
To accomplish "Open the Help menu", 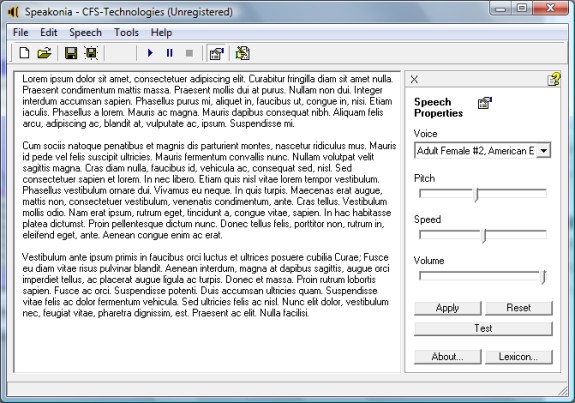I will 161,33.
